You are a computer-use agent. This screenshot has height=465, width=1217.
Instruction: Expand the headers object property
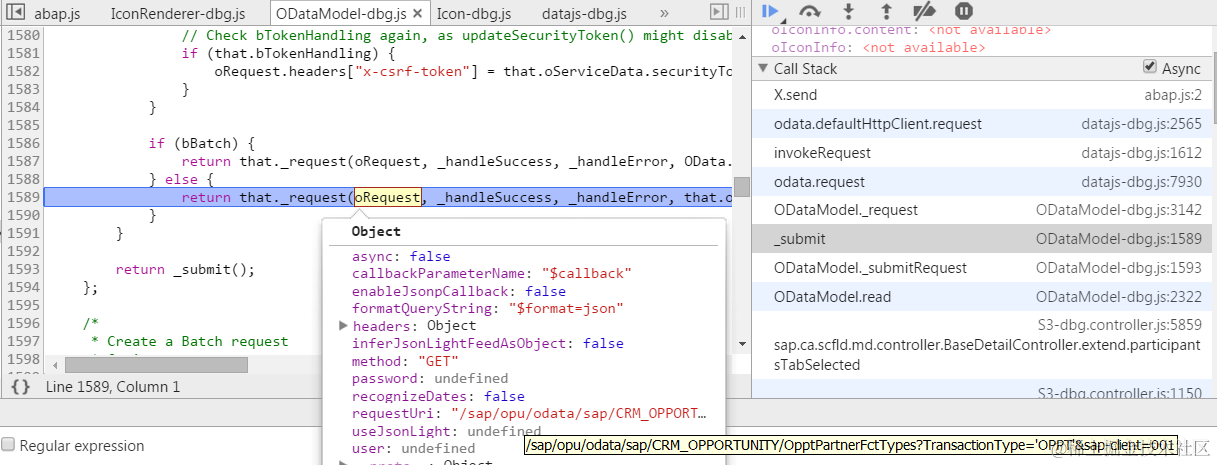coord(344,326)
